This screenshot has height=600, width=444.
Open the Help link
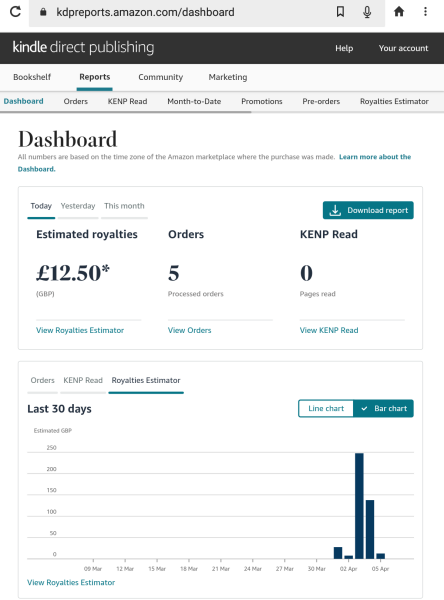(344, 48)
